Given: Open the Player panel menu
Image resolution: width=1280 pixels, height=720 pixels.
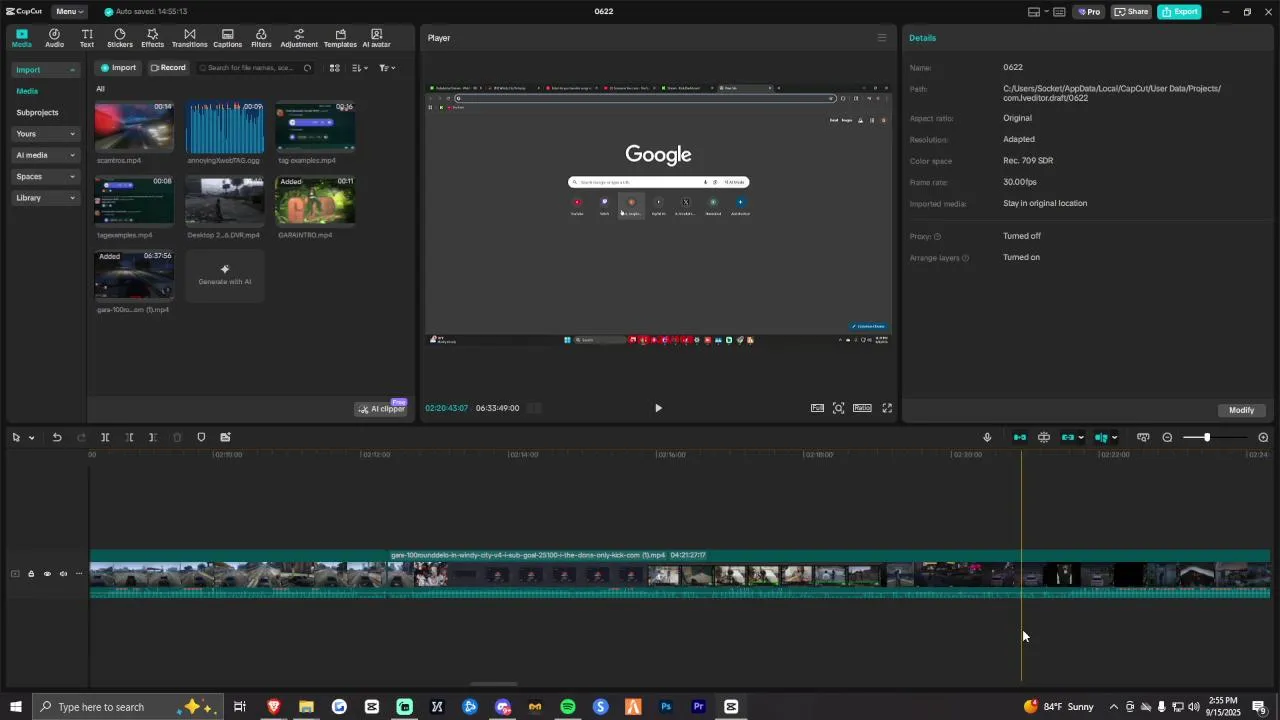Looking at the screenshot, I should (x=882, y=38).
